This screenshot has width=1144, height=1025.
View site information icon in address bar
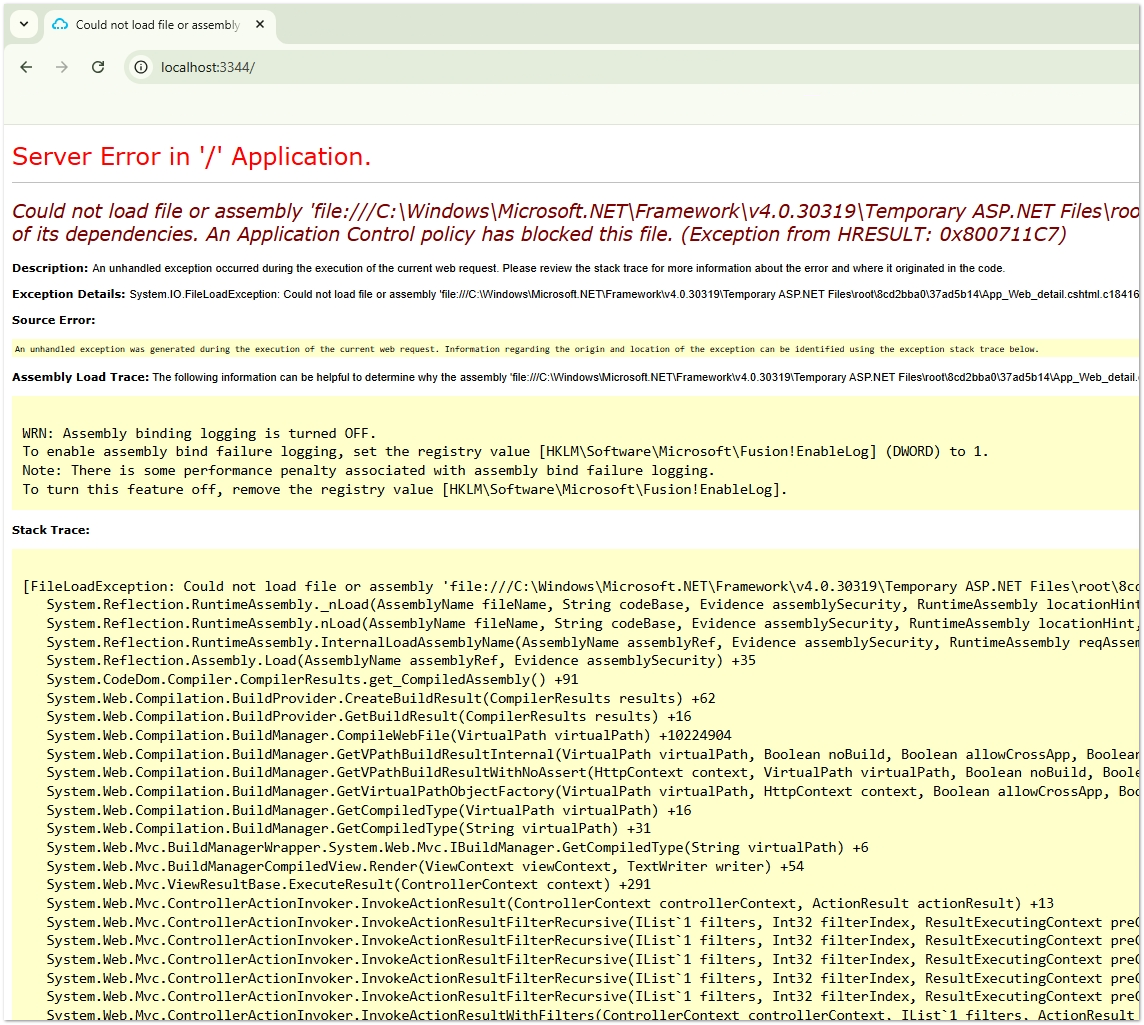click(142, 67)
